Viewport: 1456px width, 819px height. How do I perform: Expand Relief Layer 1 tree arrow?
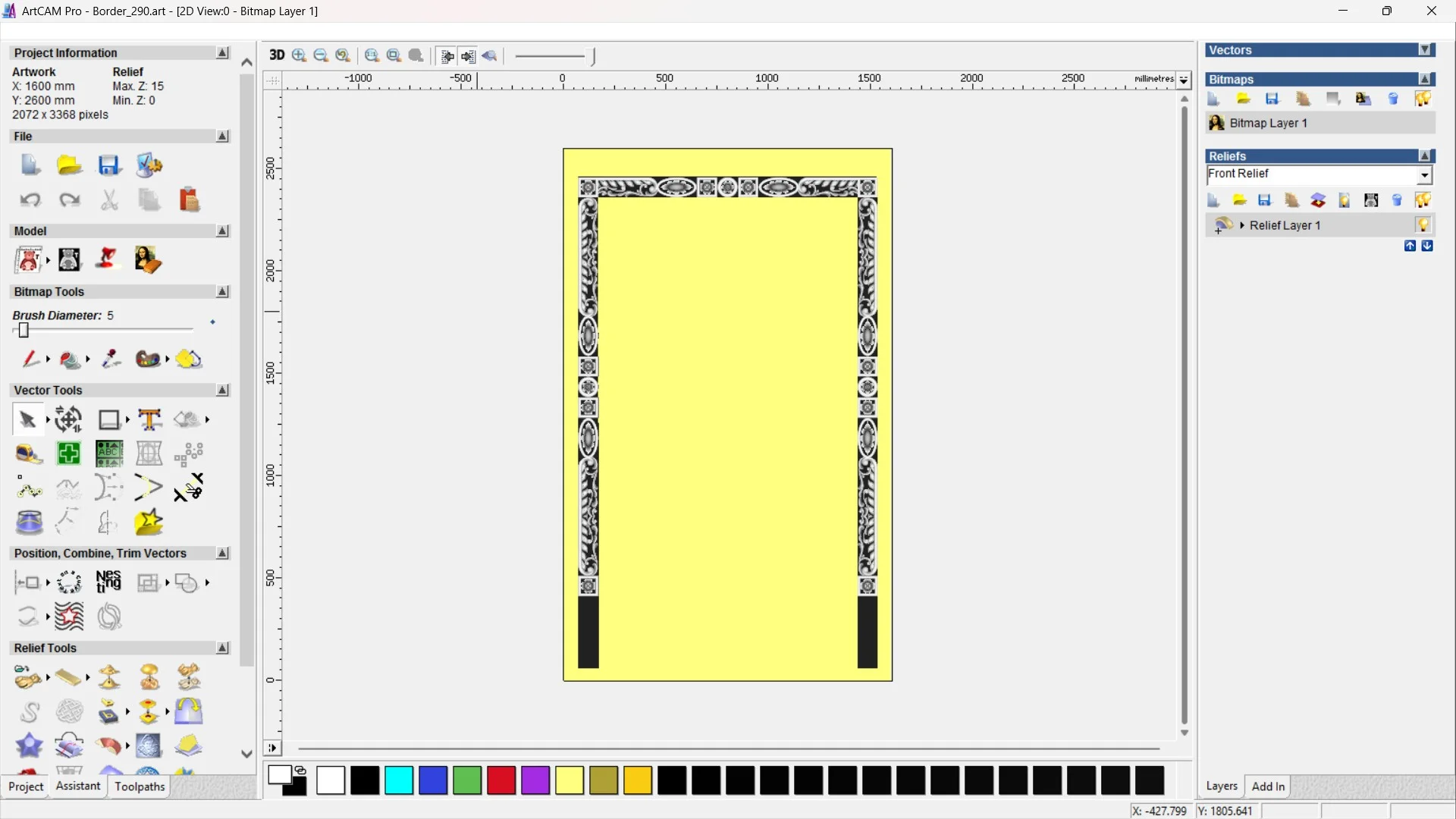(x=1242, y=224)
